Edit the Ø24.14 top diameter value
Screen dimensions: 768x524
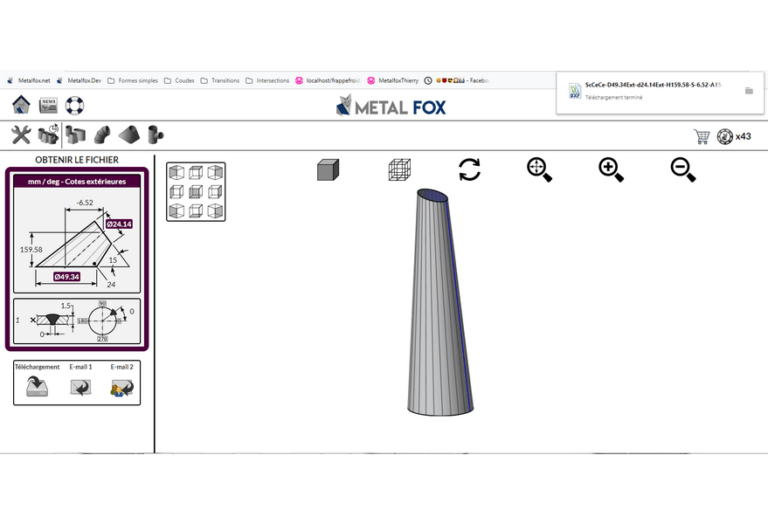[119, 224]
